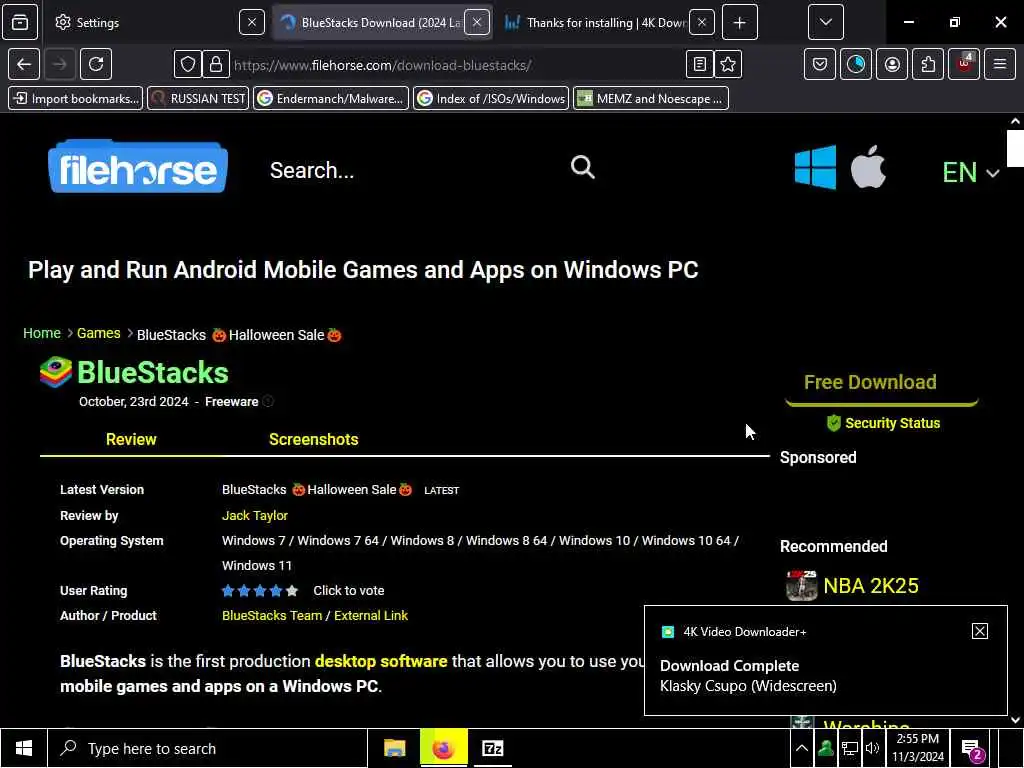Viewport: 1024px width, 768px height.
Task: Go back to previous page
Action: (x=24, y=64)
